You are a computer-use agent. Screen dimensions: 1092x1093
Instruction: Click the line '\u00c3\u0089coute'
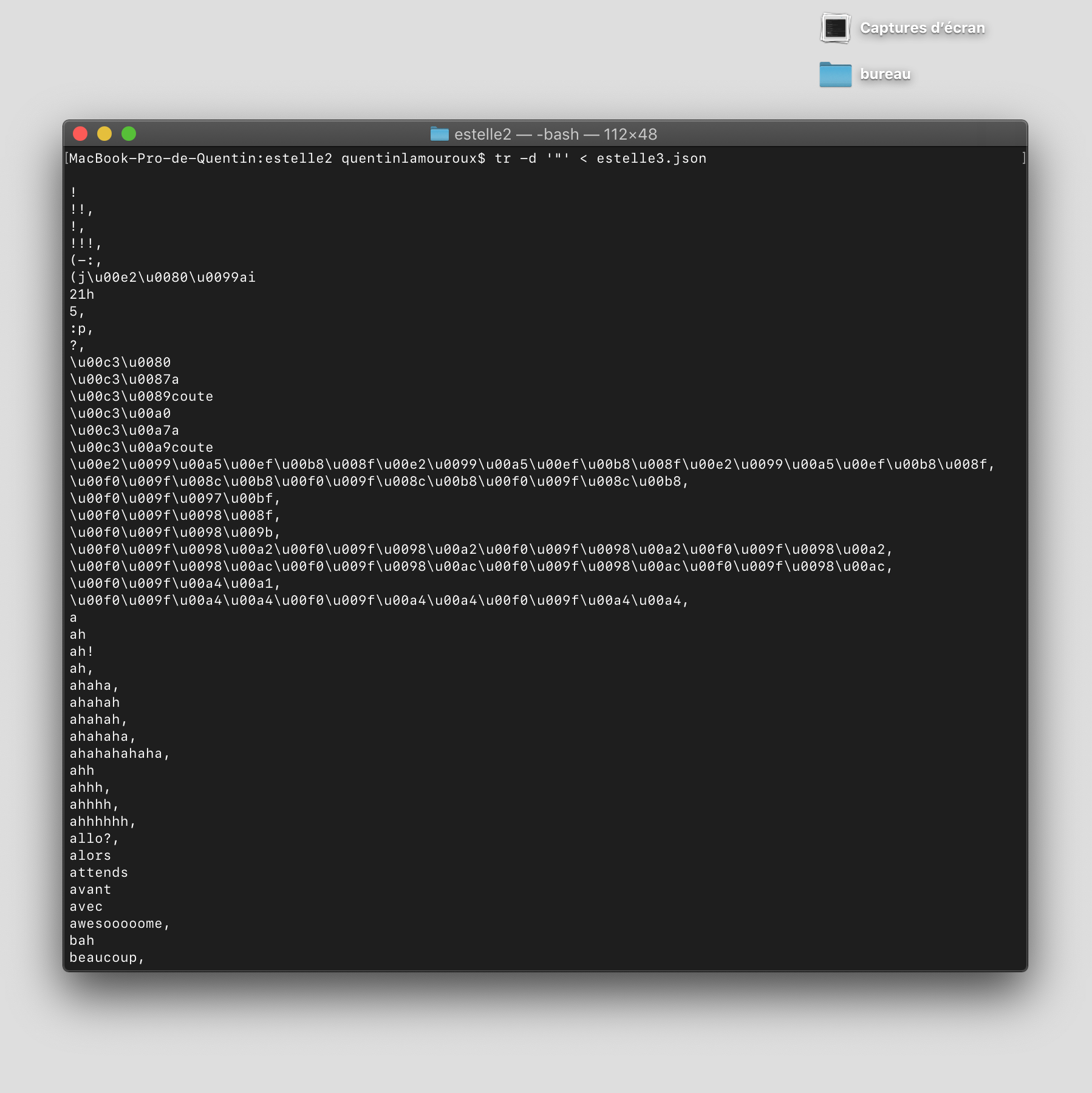[142, 397]
